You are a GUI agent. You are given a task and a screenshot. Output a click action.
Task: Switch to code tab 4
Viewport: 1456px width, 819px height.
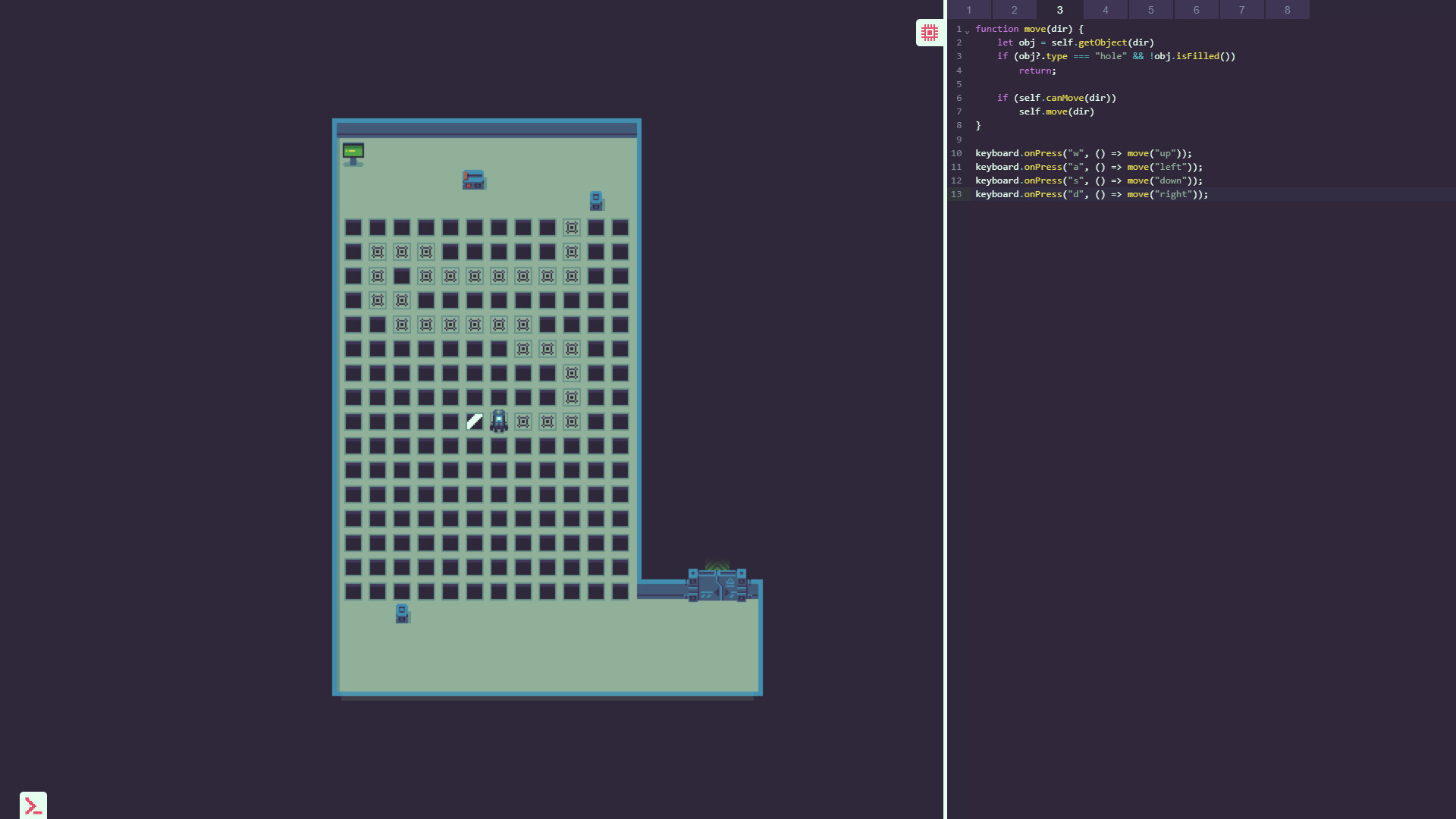coord(1105,10)
